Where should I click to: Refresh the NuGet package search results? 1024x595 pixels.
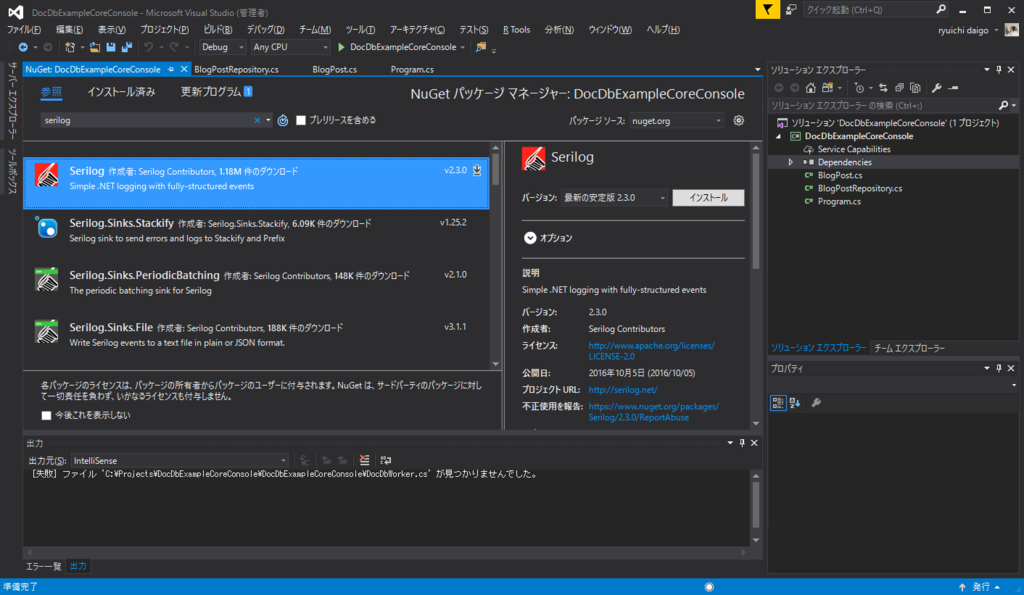283,120
